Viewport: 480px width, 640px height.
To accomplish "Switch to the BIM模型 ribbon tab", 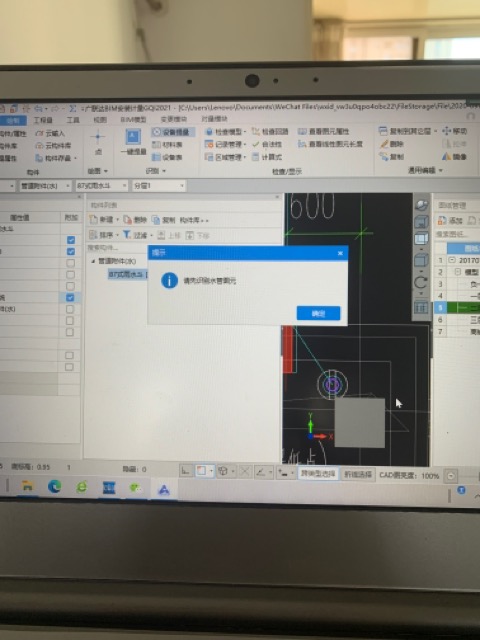I will coord(133,120).
